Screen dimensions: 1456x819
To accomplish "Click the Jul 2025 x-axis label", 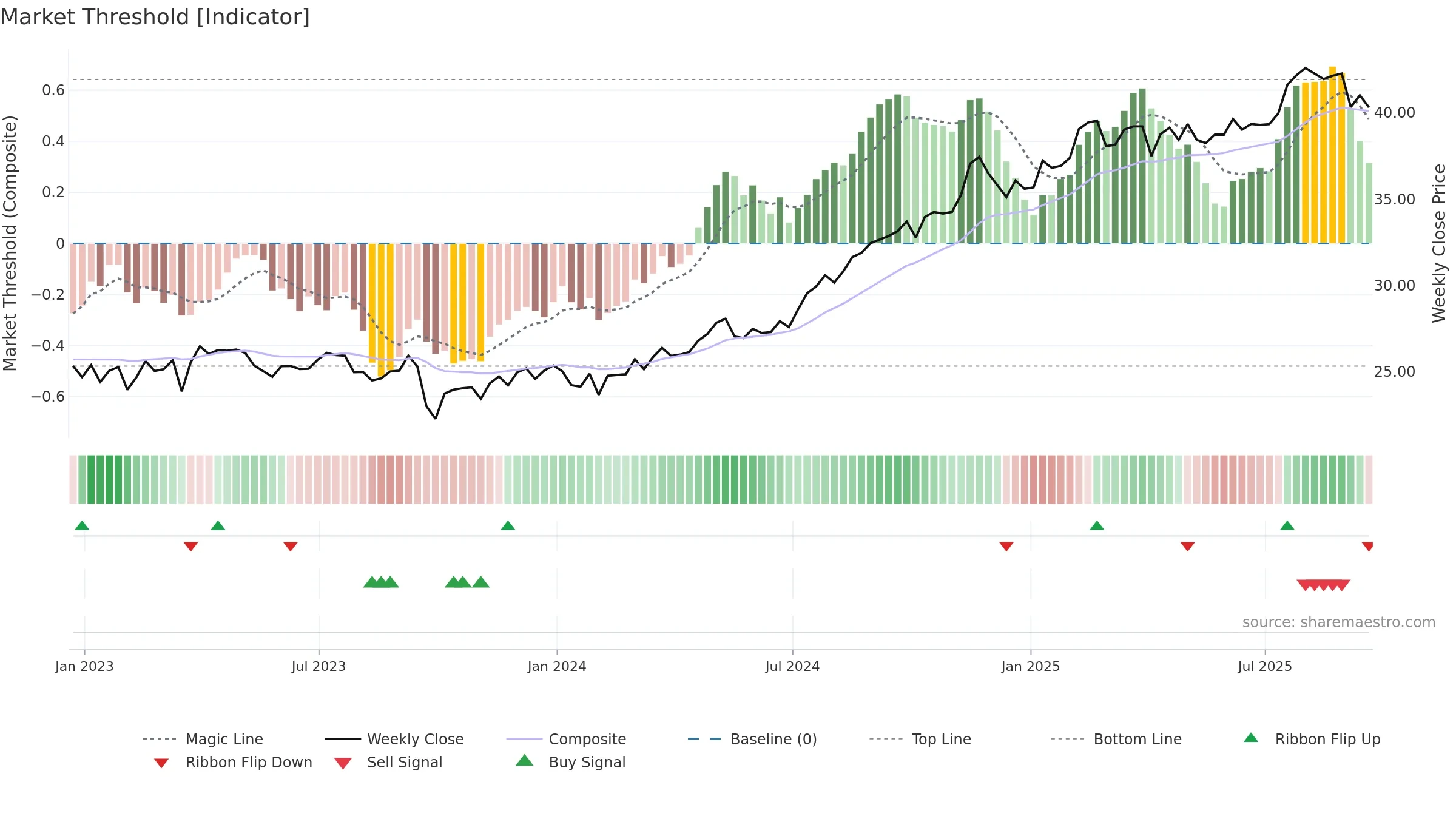I will pos(1265,666).
